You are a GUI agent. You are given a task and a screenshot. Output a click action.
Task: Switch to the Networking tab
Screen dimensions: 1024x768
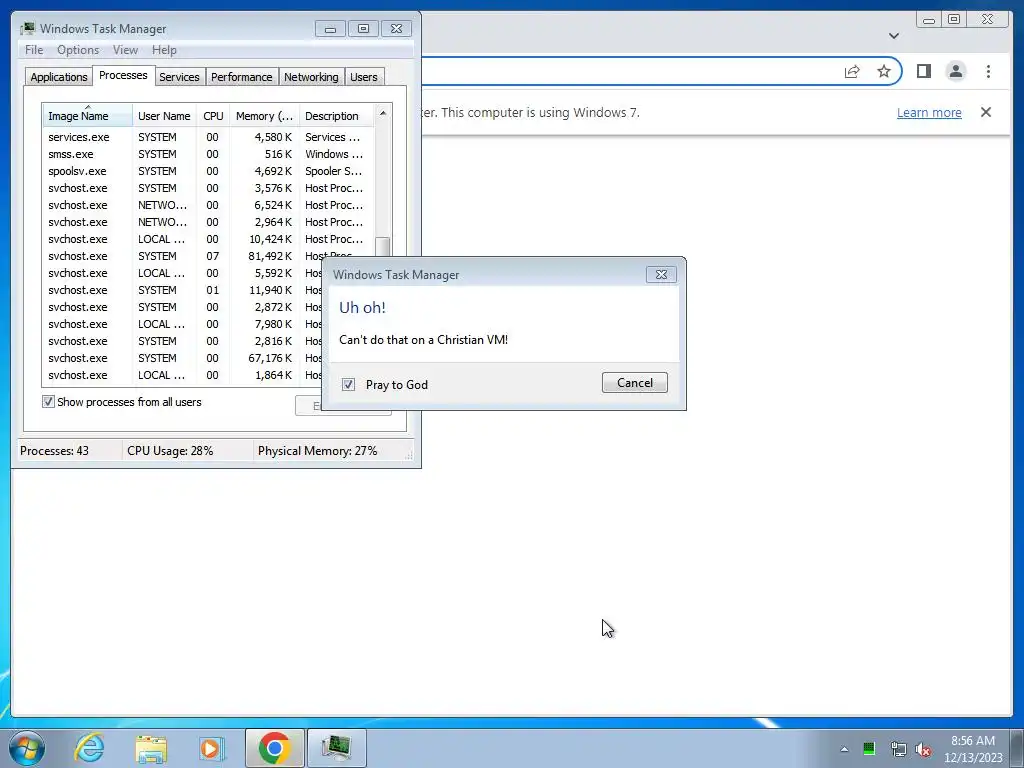311,77
